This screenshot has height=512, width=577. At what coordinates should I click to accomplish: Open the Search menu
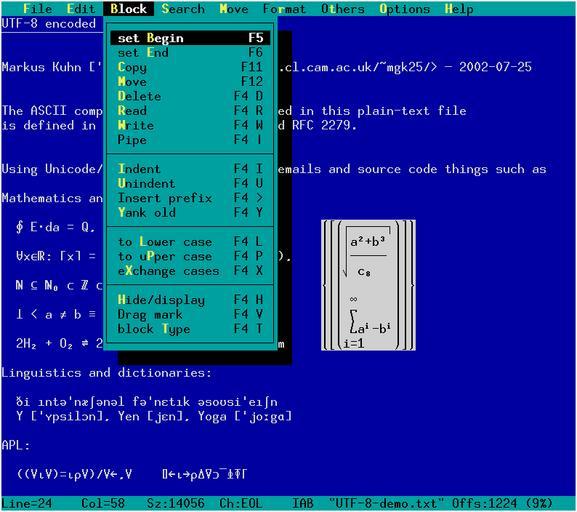coord(183,8)
